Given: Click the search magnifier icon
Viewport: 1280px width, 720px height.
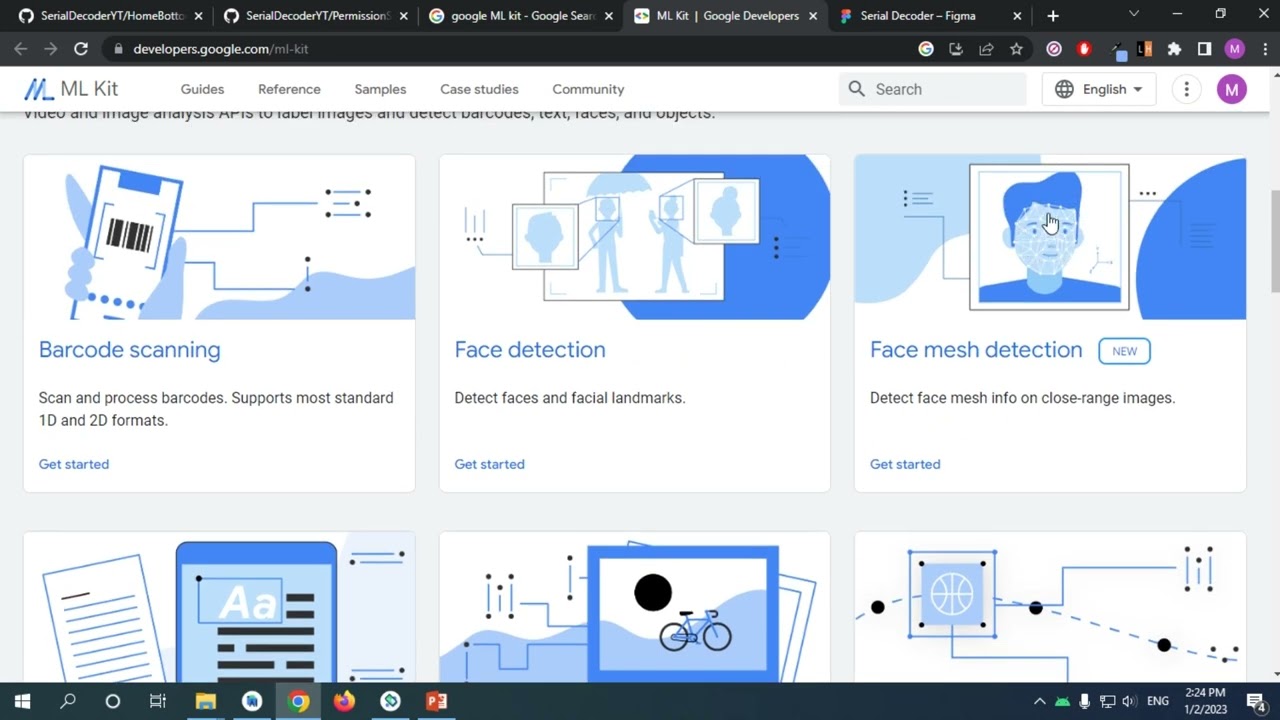Looking at the screenshot, I should click(857, 89).
